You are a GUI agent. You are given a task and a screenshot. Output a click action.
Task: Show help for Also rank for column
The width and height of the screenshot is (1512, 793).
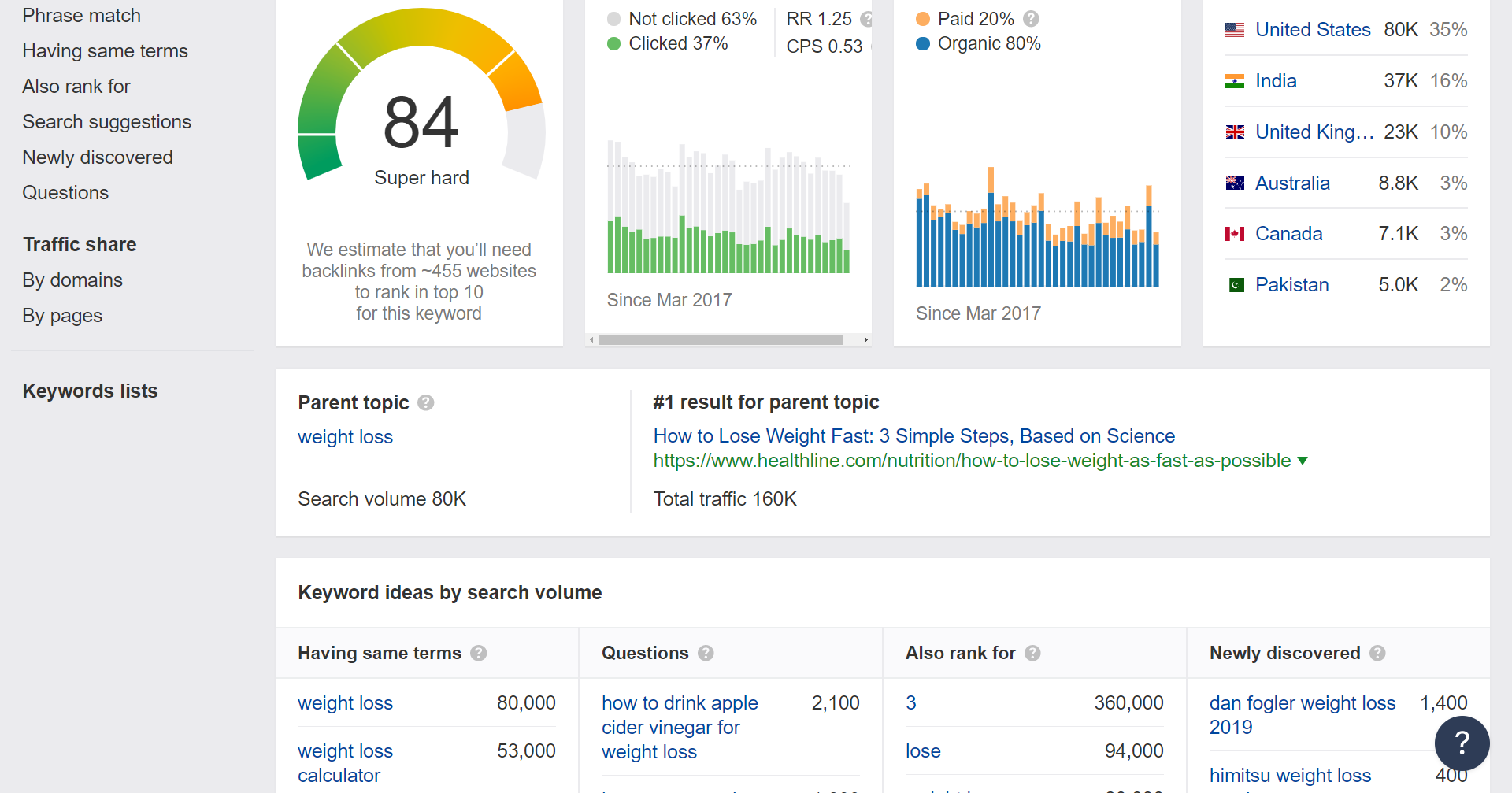(x=1032, y=653)
